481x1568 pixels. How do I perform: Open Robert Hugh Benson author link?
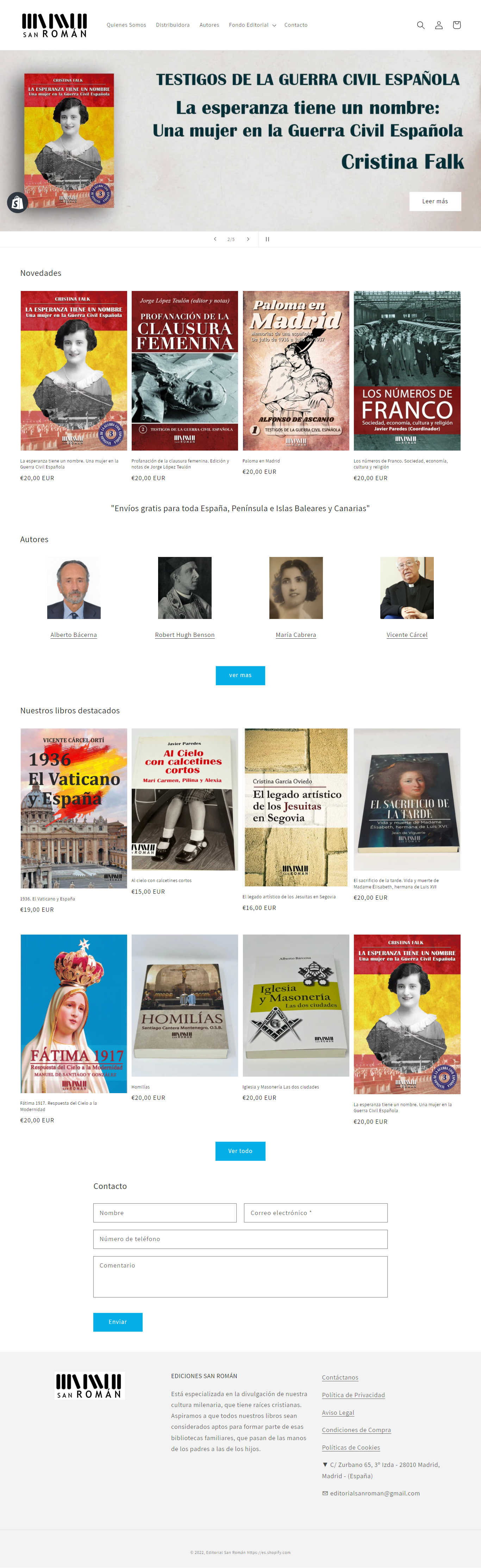(185, 635)
